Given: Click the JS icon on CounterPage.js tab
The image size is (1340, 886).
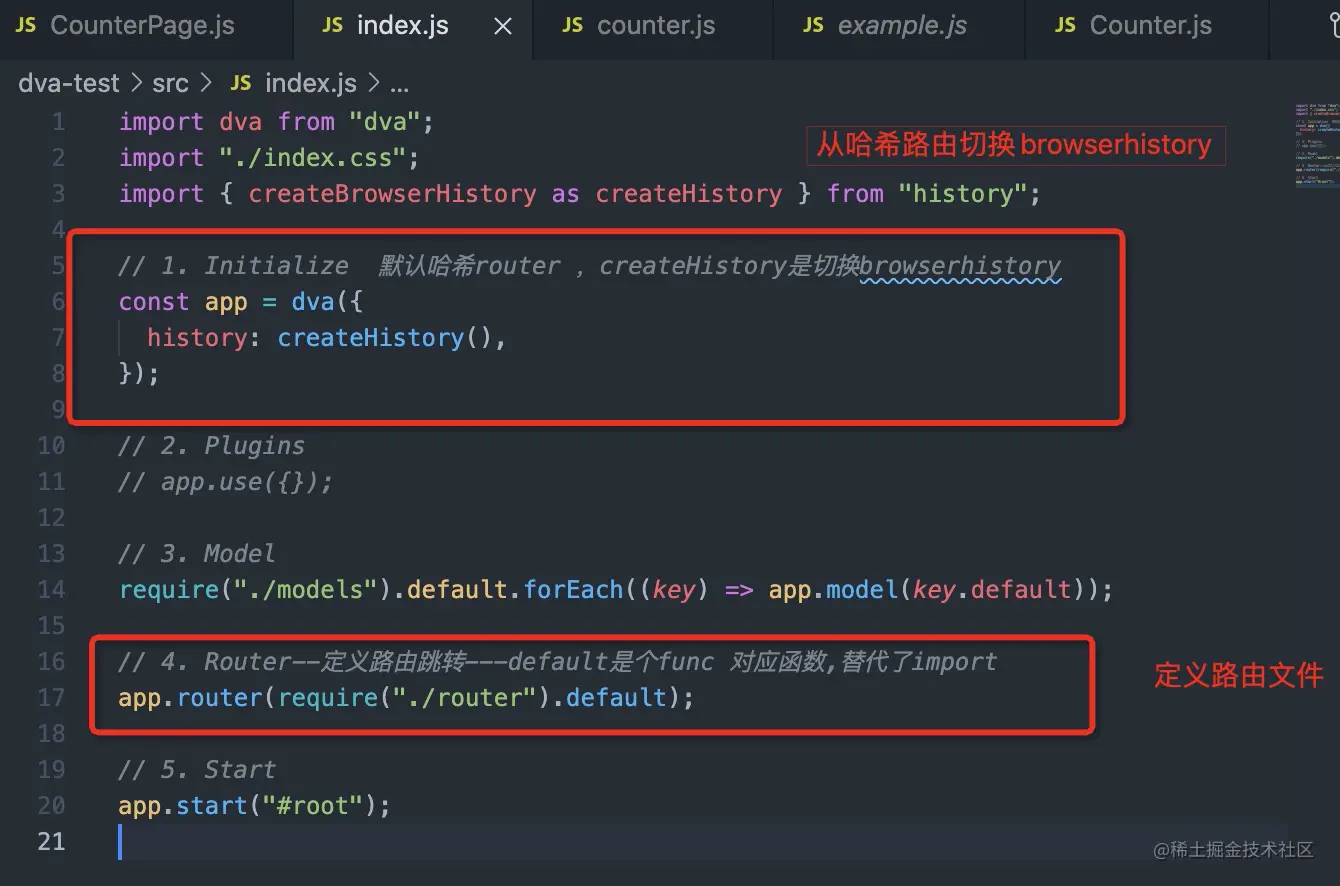Looking at the screenshot, I should [27, 26].
